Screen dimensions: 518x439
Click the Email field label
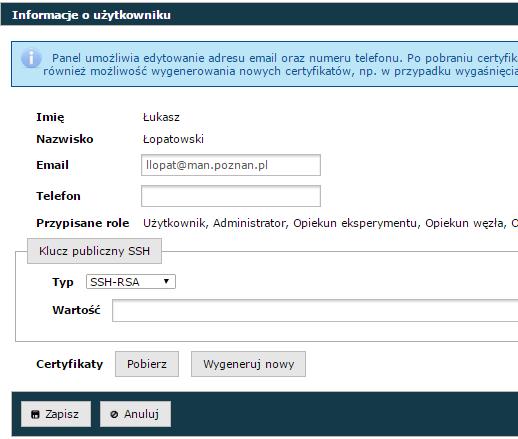point(52,165)
